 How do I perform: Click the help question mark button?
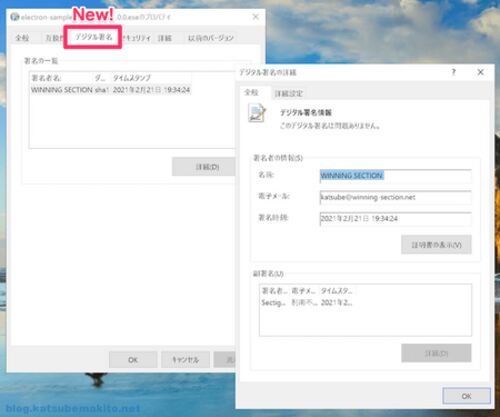point(453,72)
